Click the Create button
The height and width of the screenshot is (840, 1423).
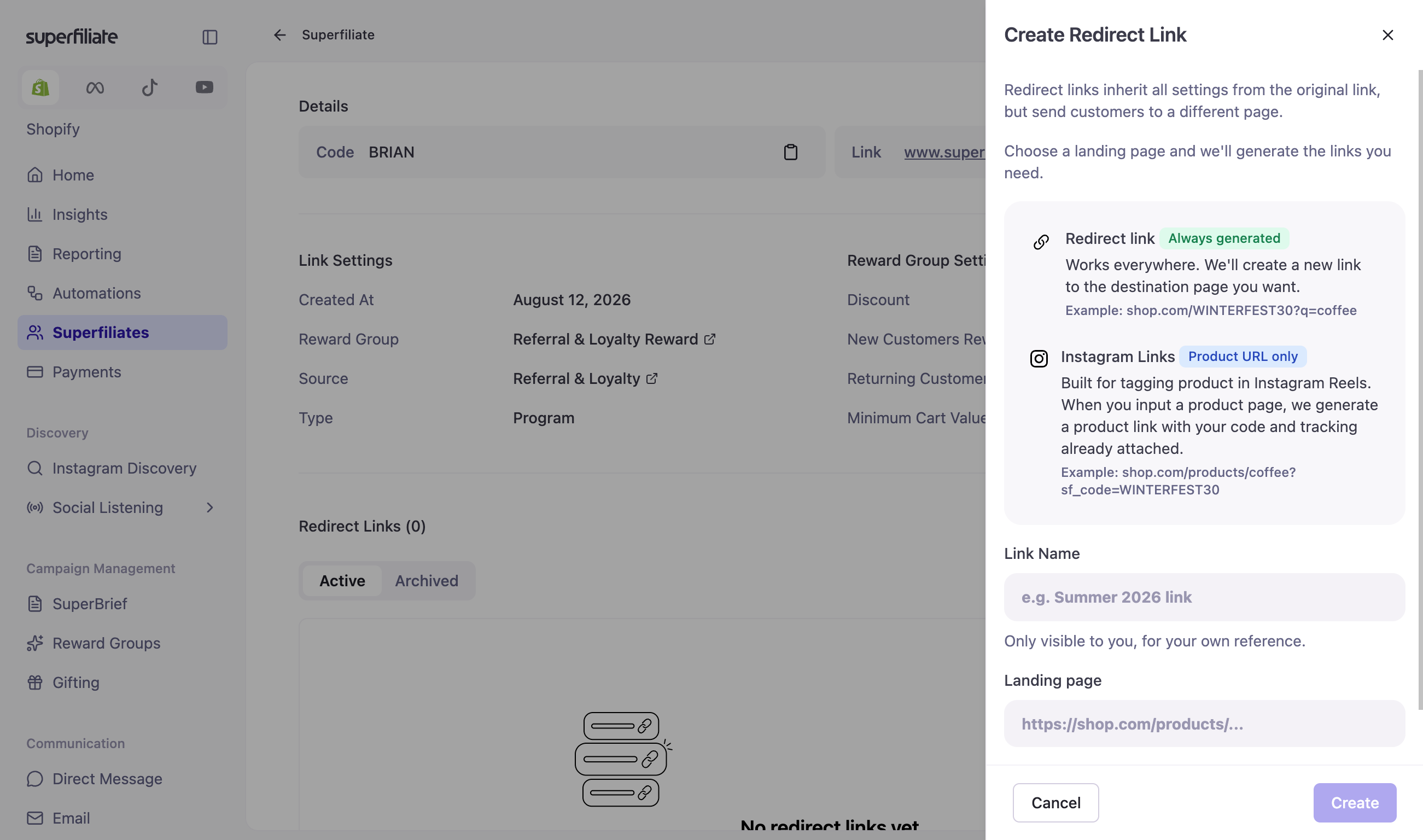pos(1355,803)
